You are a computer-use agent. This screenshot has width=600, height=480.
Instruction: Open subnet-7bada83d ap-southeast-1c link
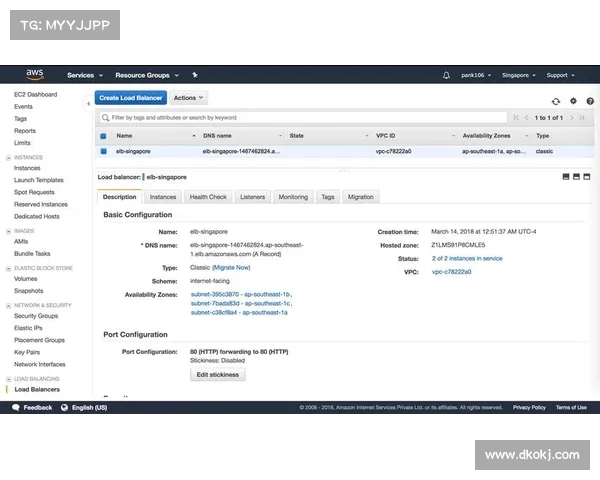241,304
